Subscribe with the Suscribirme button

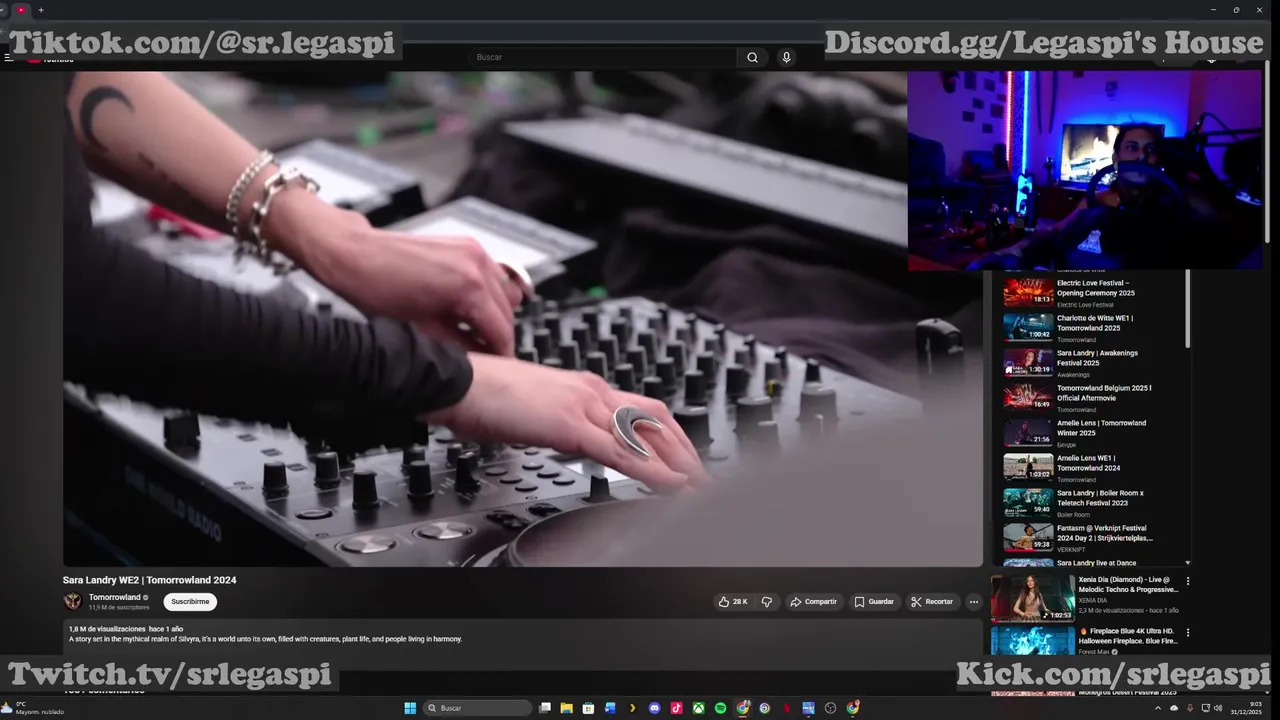pos(190,602)
